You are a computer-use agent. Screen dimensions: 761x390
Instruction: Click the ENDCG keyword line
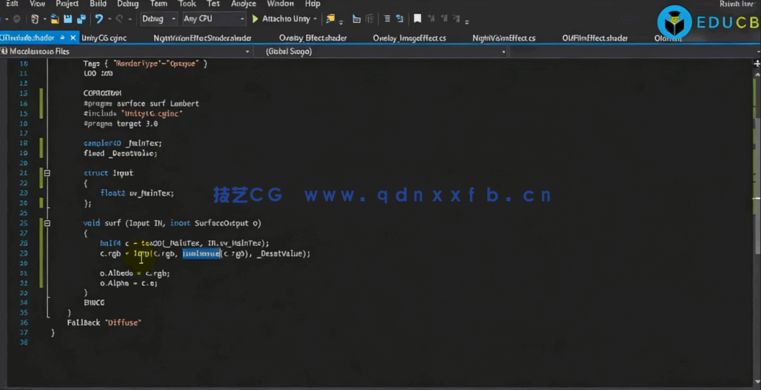[x=94, y=303]
